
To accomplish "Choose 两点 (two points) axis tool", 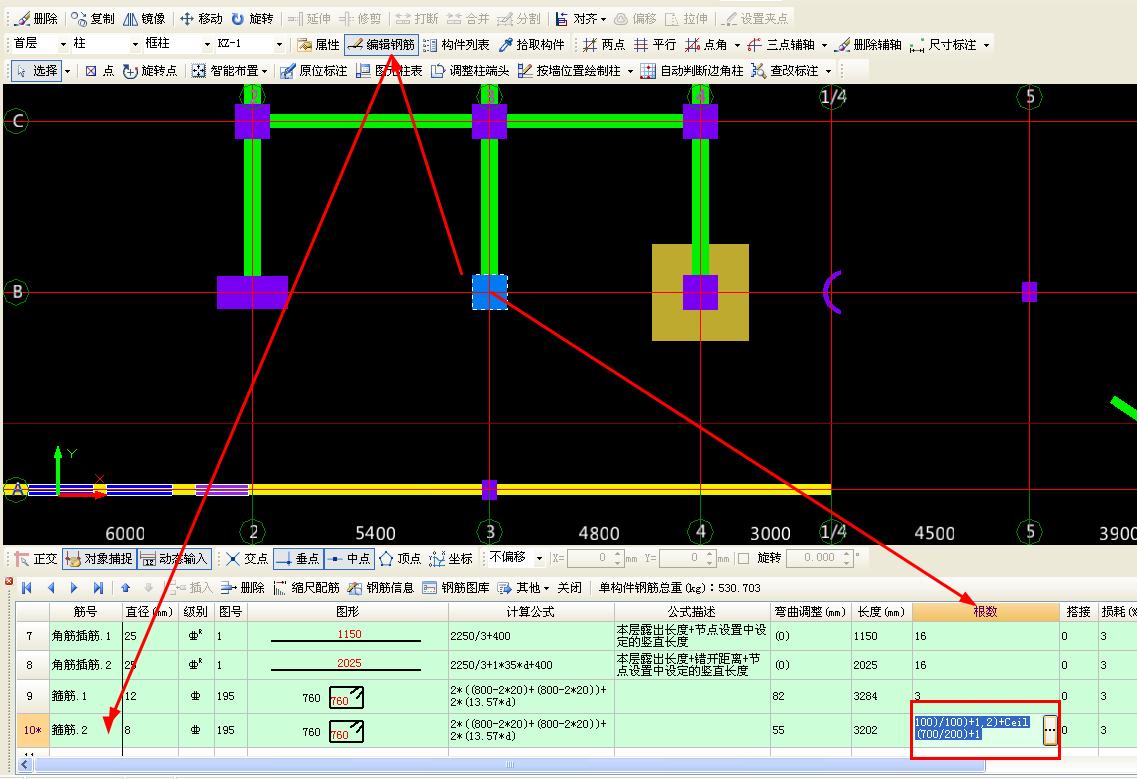I will click(x=604, y=45).
